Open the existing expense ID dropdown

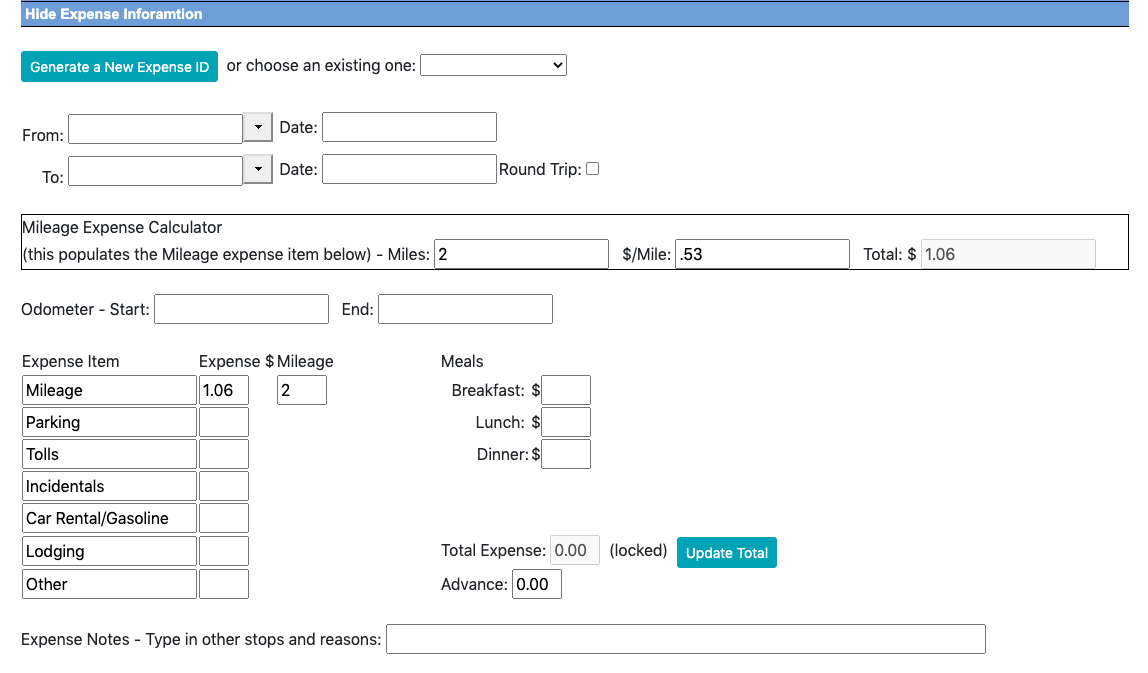[493, 65]
